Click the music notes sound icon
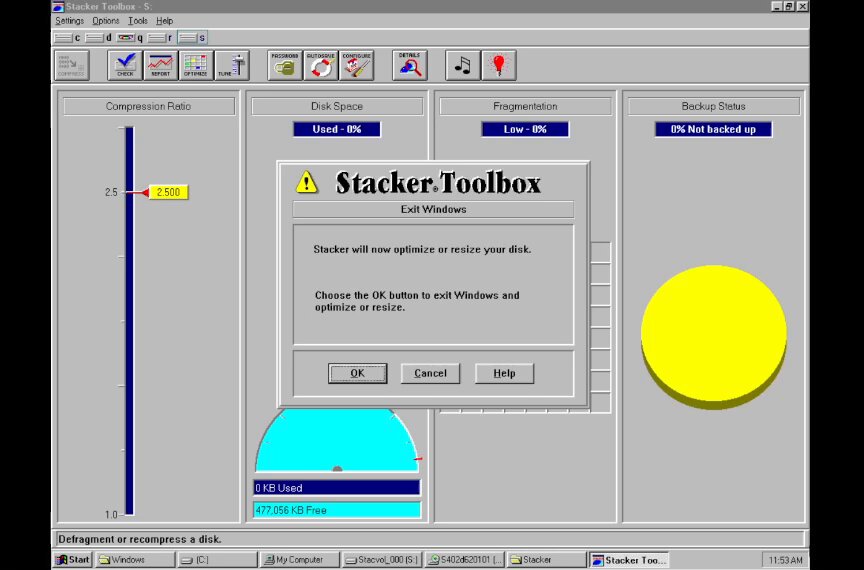 (x=462, y=66)
